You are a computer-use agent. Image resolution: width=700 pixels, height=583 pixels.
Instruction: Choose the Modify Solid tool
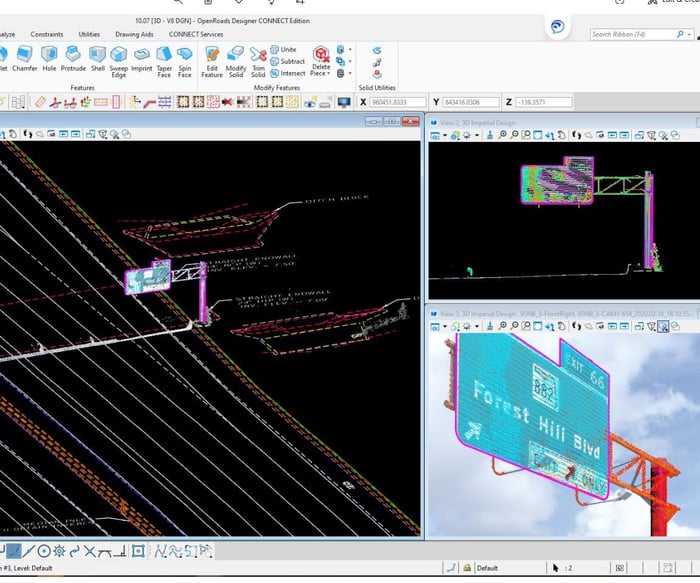[x=235, y=62]
